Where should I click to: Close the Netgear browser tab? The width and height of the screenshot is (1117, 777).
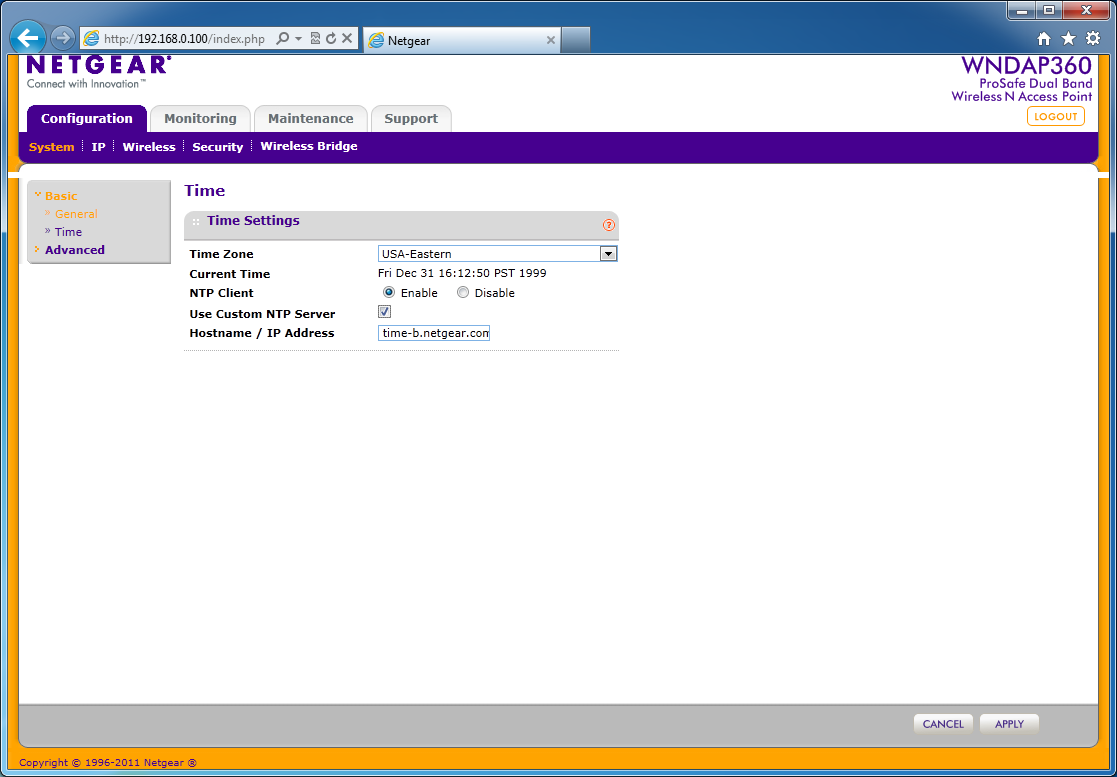(551, 40)
